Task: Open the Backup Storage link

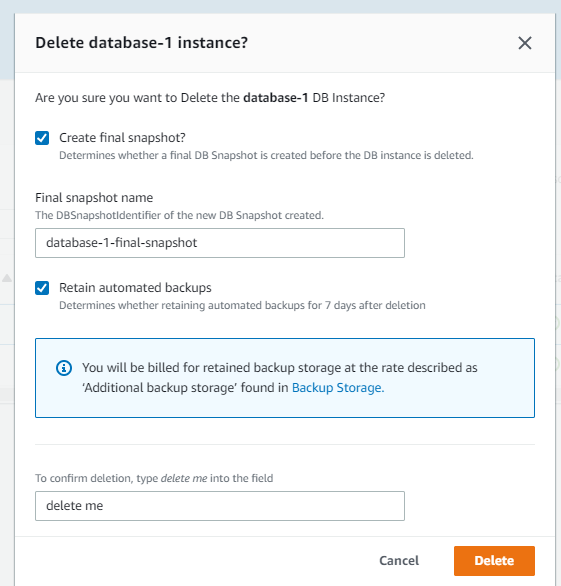Action: point(338,388)
